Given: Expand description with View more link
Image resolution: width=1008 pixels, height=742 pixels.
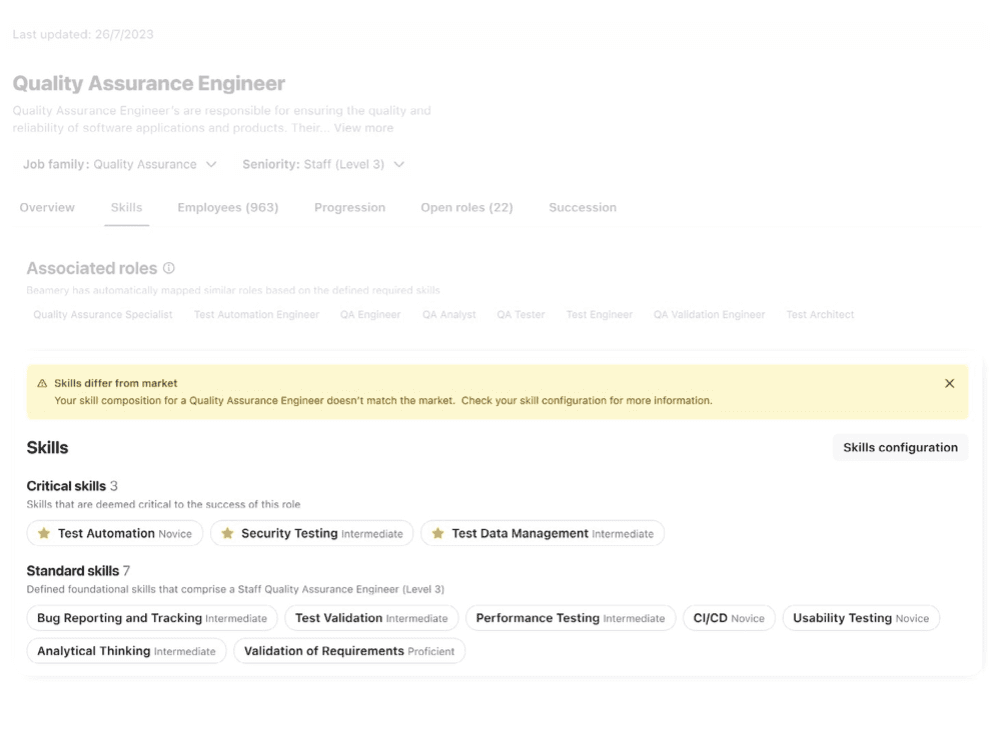Looking at the screenshot, I should point(363,128).
